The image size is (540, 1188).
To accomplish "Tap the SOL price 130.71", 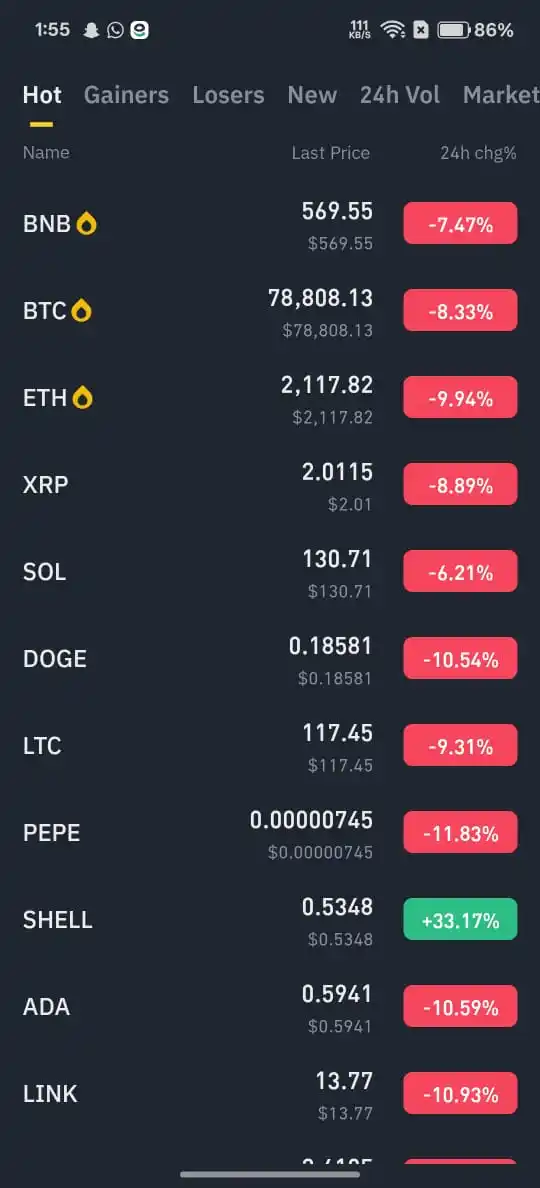I will [x=338, y=560].
